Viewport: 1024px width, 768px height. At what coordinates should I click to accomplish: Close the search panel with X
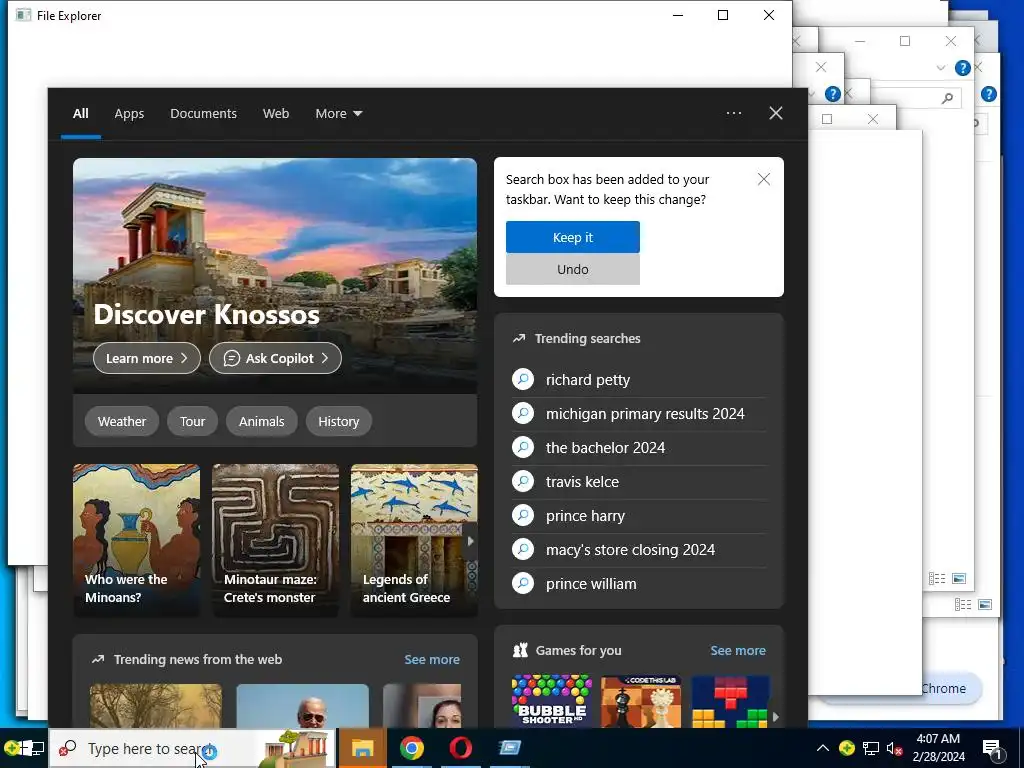pyautogui.click(x=776, y=113)
